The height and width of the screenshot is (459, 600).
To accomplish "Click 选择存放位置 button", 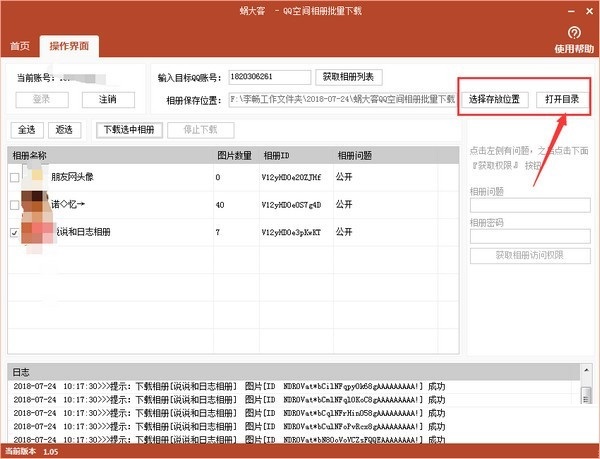I will tap(494, 100).
